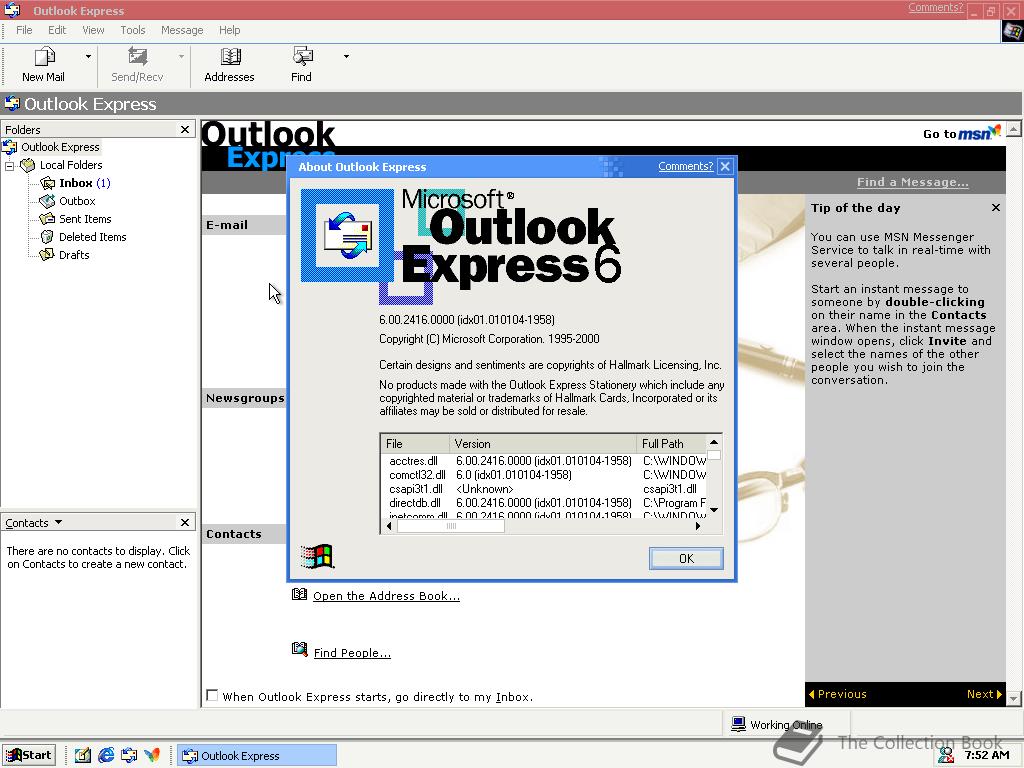The height and width of the screenshot is (768, 1024).
Task: Click the Working Online status icon
Action: tap(739, 724)
